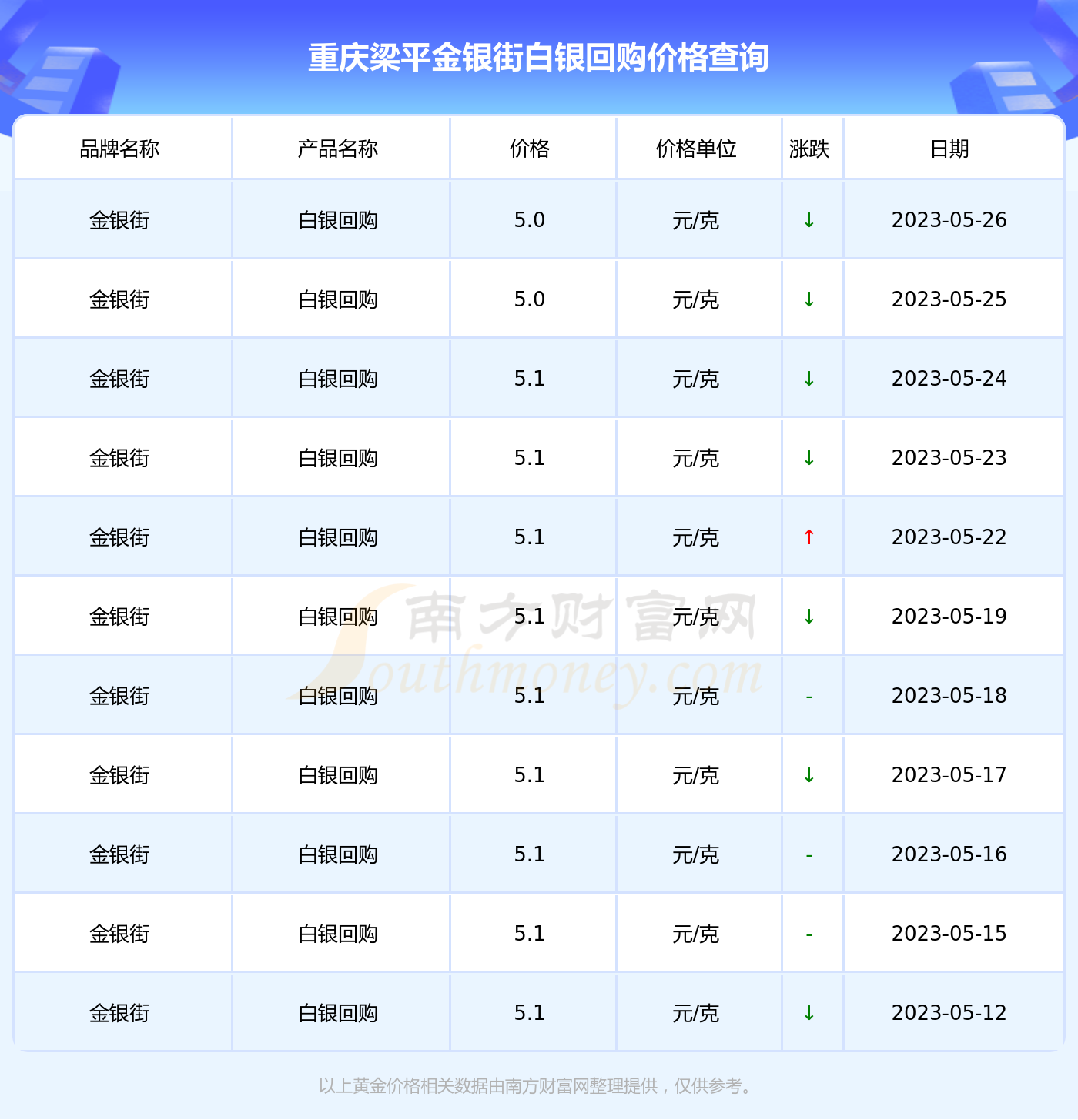Click 白银回购 in the 2023-05-25 row

pos(338,299)
